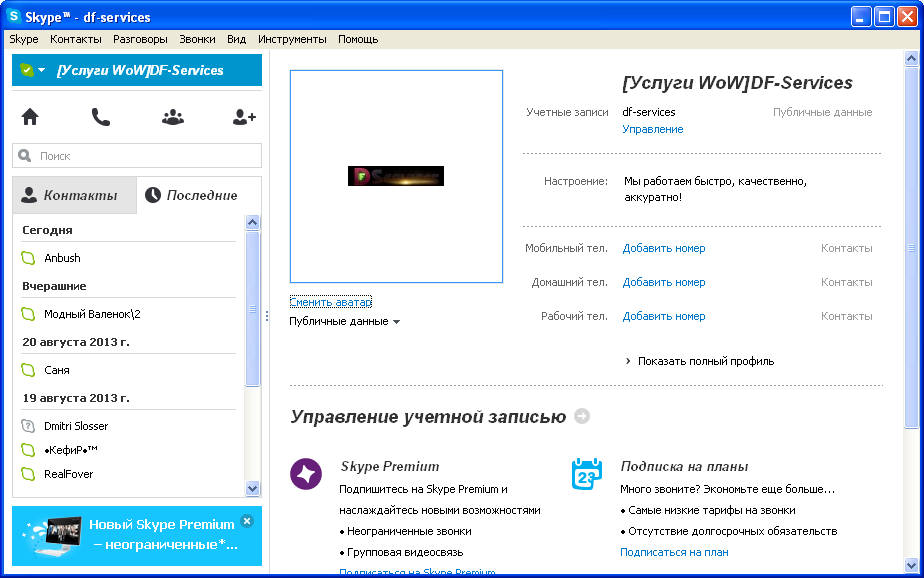Viewport: 924px width, 578px height.
Task: Click the Skype Premium purple star icon
Action: click(x=306, y=474)
